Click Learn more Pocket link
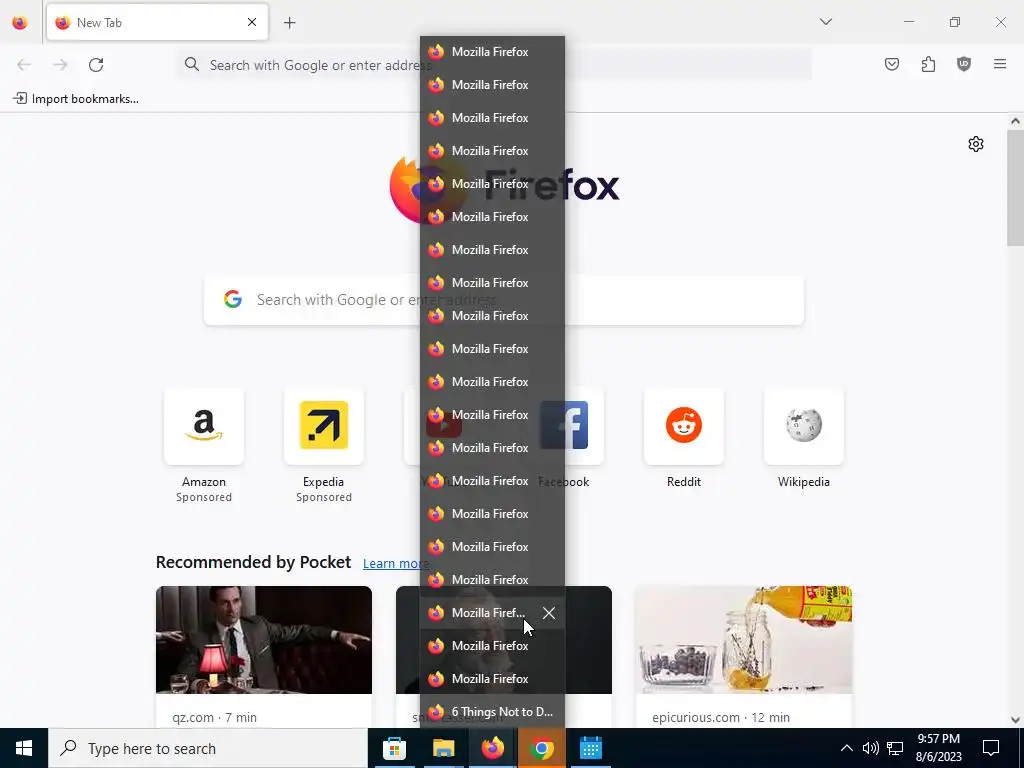This screenshot has width=1024, height=768. (396, 564)
